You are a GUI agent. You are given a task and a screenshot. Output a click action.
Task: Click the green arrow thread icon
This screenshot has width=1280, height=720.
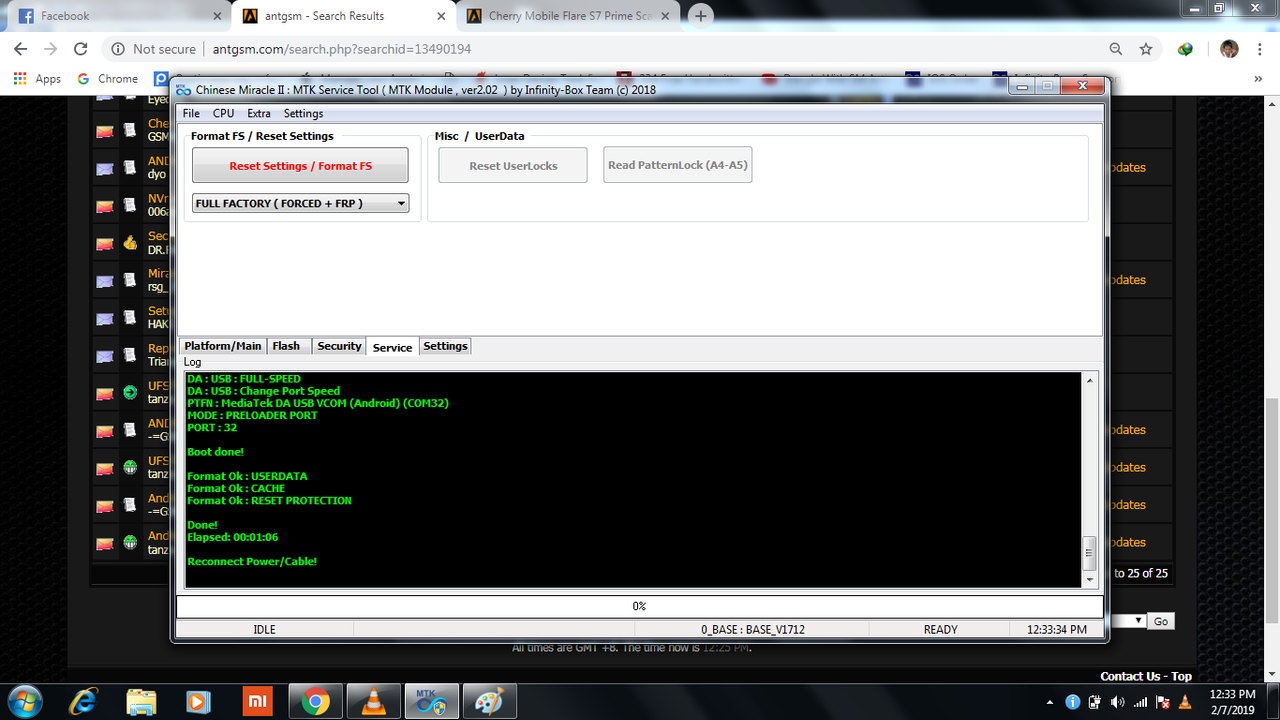pos(130,393)
